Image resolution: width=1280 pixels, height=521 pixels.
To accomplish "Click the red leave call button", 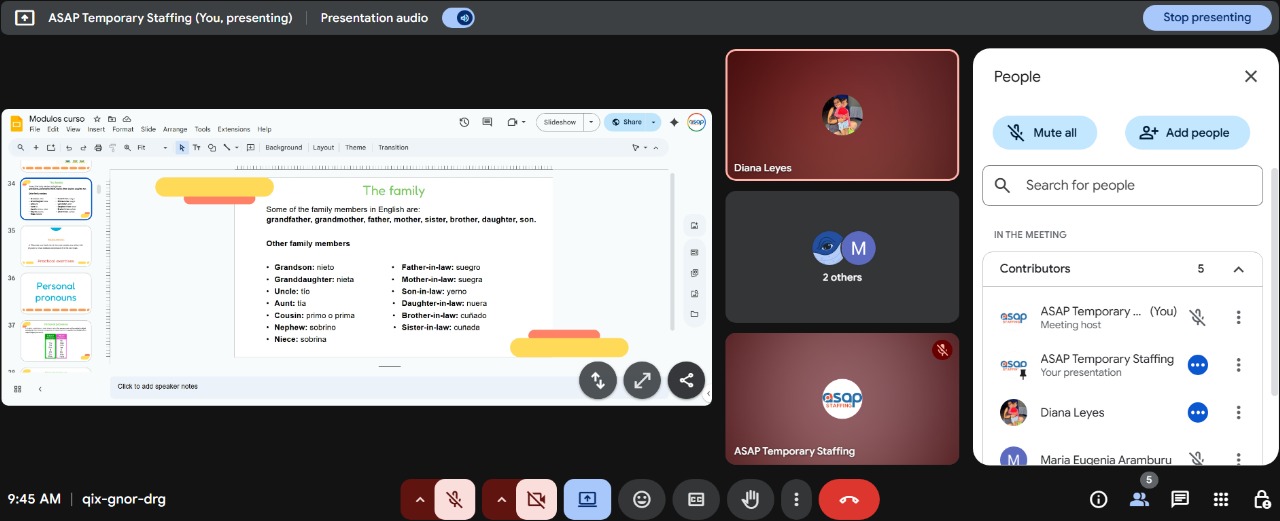I will point(849,499).
